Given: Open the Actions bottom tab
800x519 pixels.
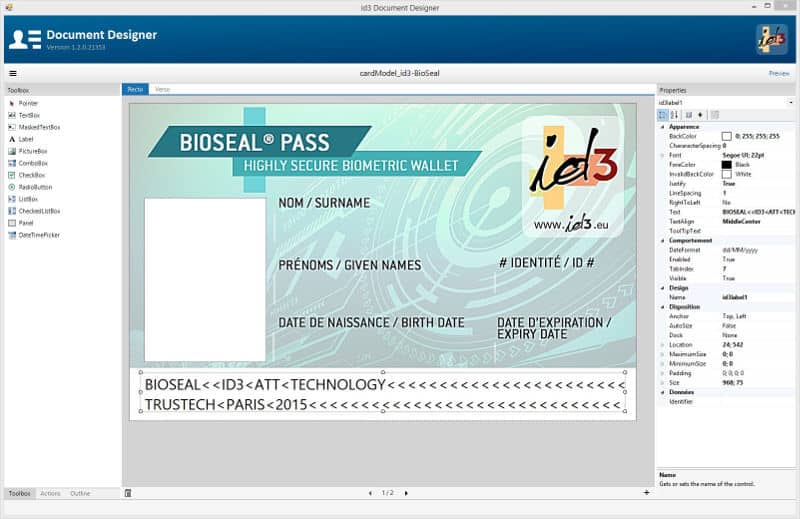Looking at the screenshot, I should click(x=50, y=493).
